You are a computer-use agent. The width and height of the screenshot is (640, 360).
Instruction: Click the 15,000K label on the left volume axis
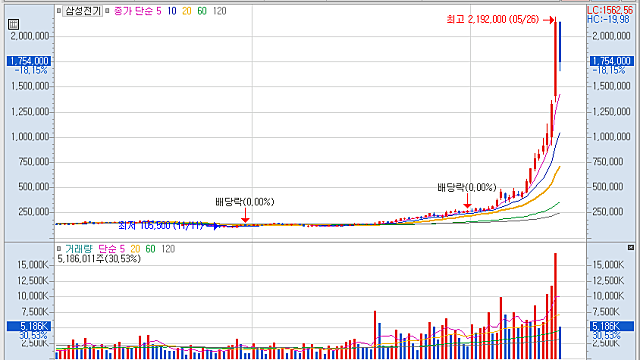[32, 265]
